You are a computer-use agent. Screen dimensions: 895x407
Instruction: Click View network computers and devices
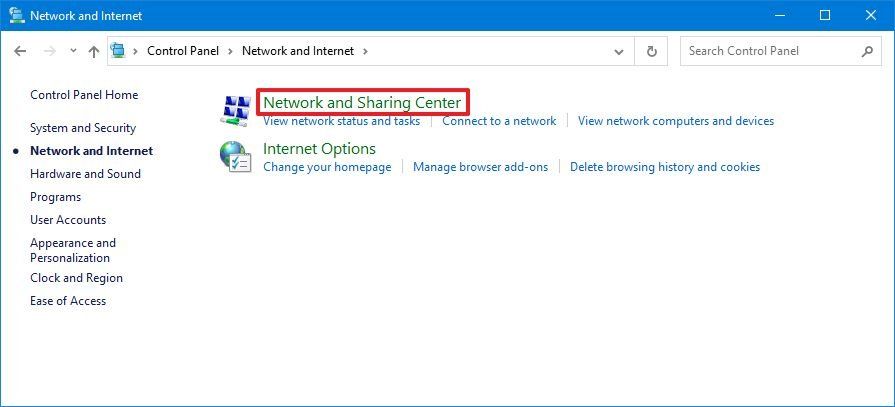coord(676,121)
